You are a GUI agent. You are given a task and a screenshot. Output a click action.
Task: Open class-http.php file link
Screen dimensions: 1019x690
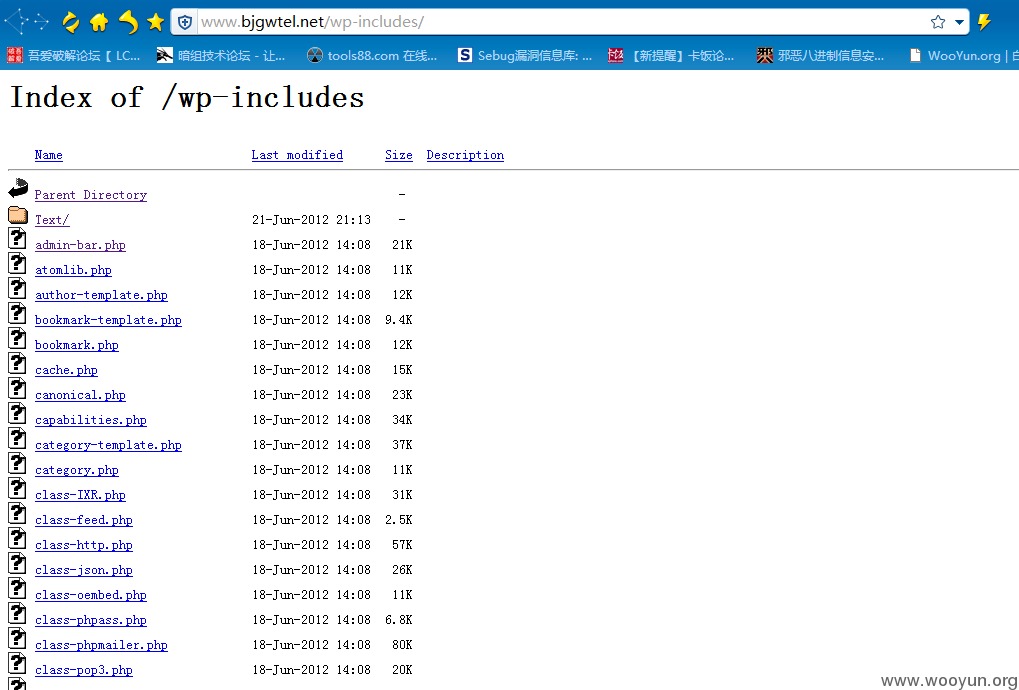pos(84,545)
